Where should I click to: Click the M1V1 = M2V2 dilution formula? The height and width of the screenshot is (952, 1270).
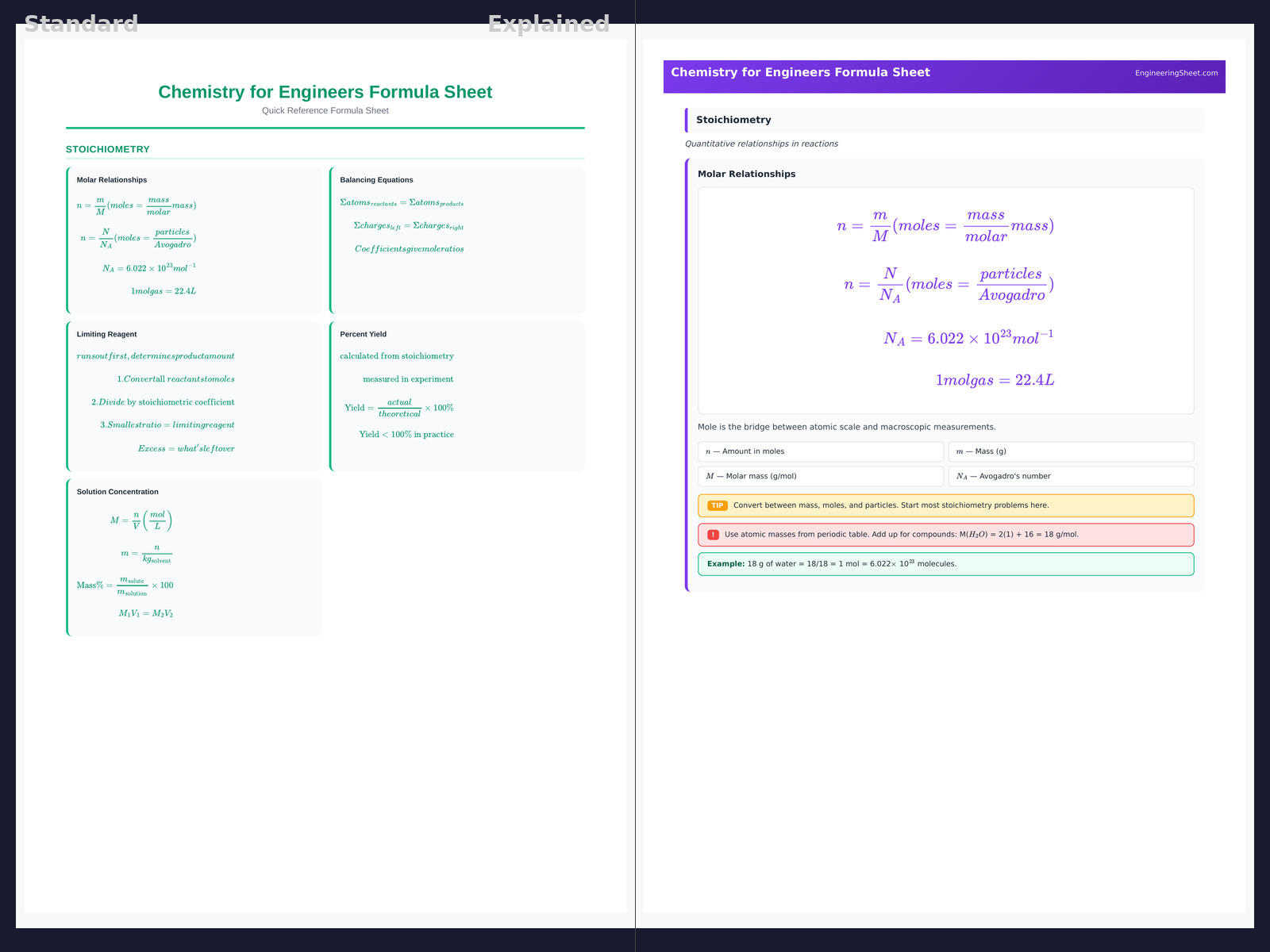click(146, 613)
